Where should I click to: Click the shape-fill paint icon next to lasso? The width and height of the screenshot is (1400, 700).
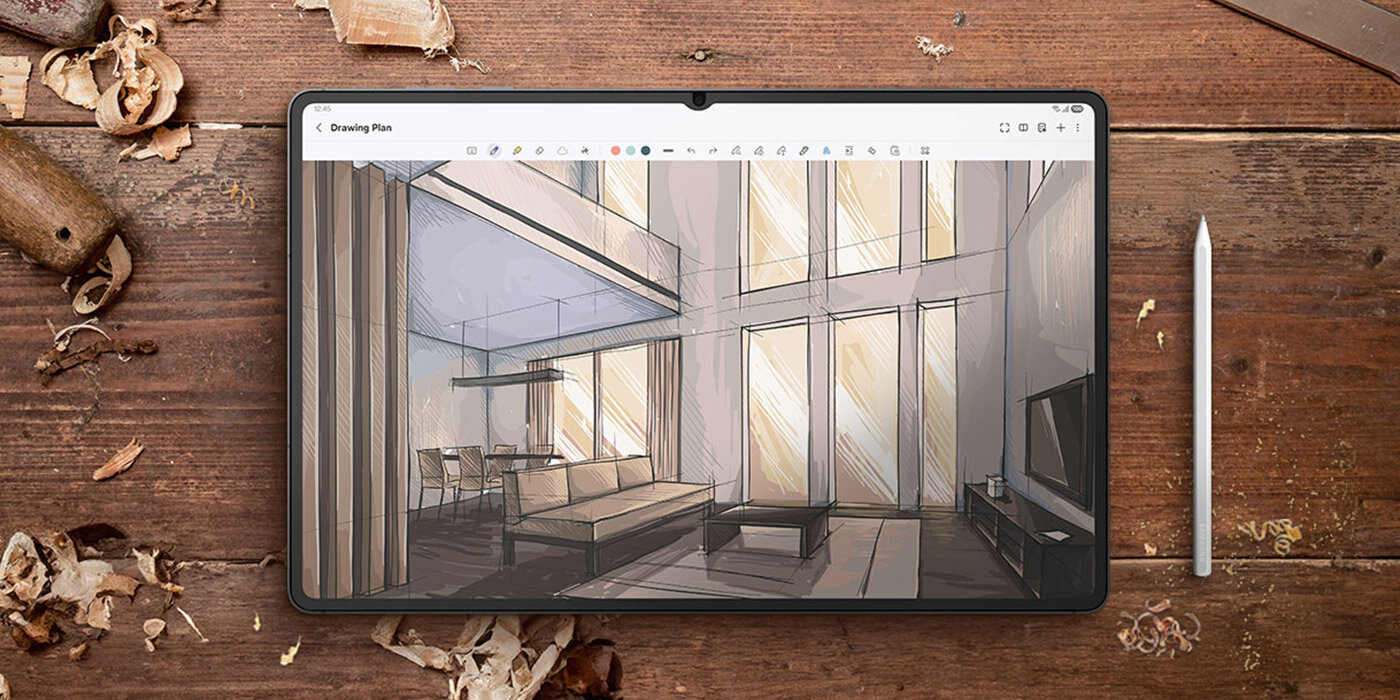(x=584, y=150)
